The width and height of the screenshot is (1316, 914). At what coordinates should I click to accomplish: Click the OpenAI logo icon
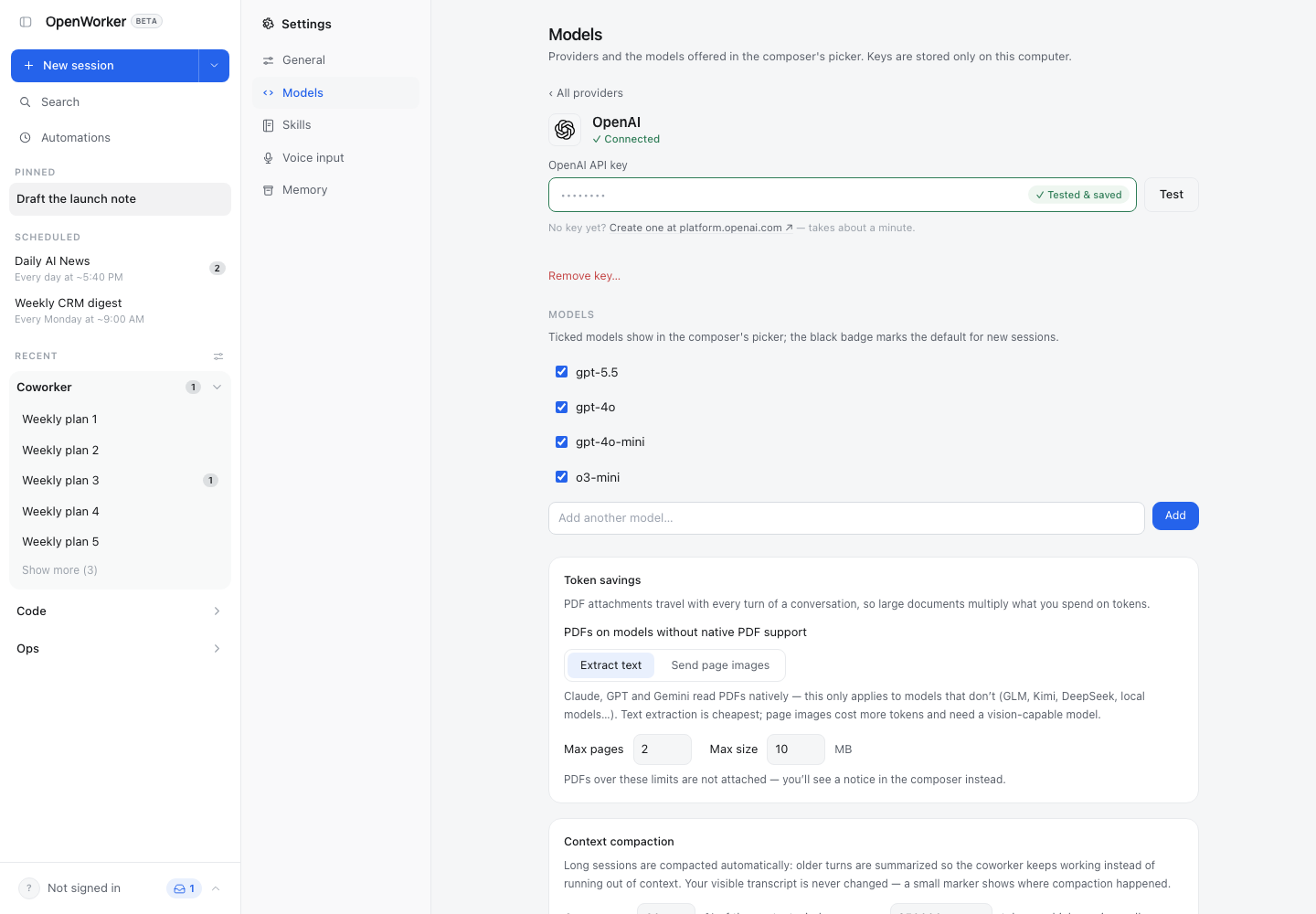[x=565, y=130]
